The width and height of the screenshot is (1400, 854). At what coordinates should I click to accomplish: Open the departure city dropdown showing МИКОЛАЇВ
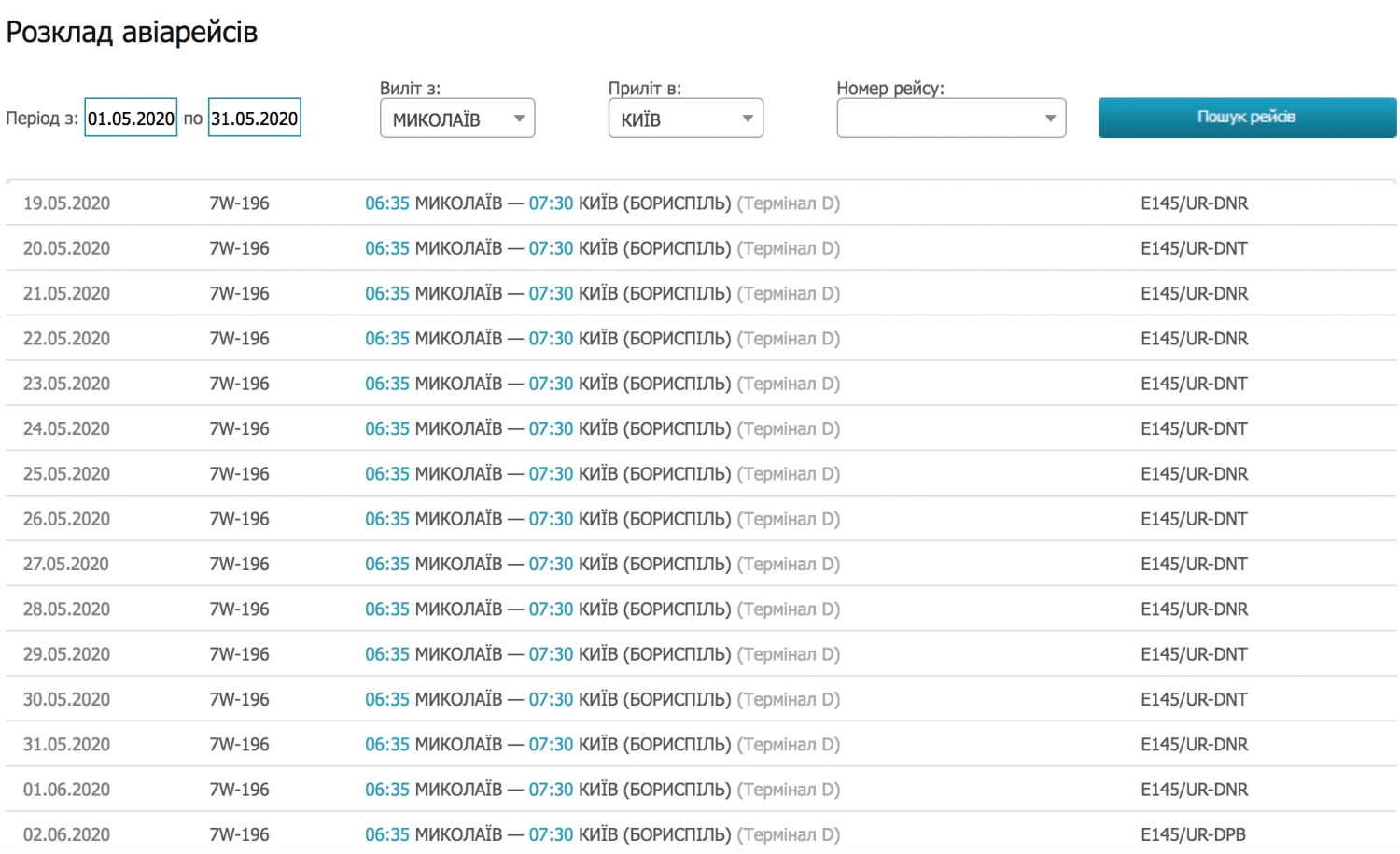pyautogui.click(x=457, y=119)
